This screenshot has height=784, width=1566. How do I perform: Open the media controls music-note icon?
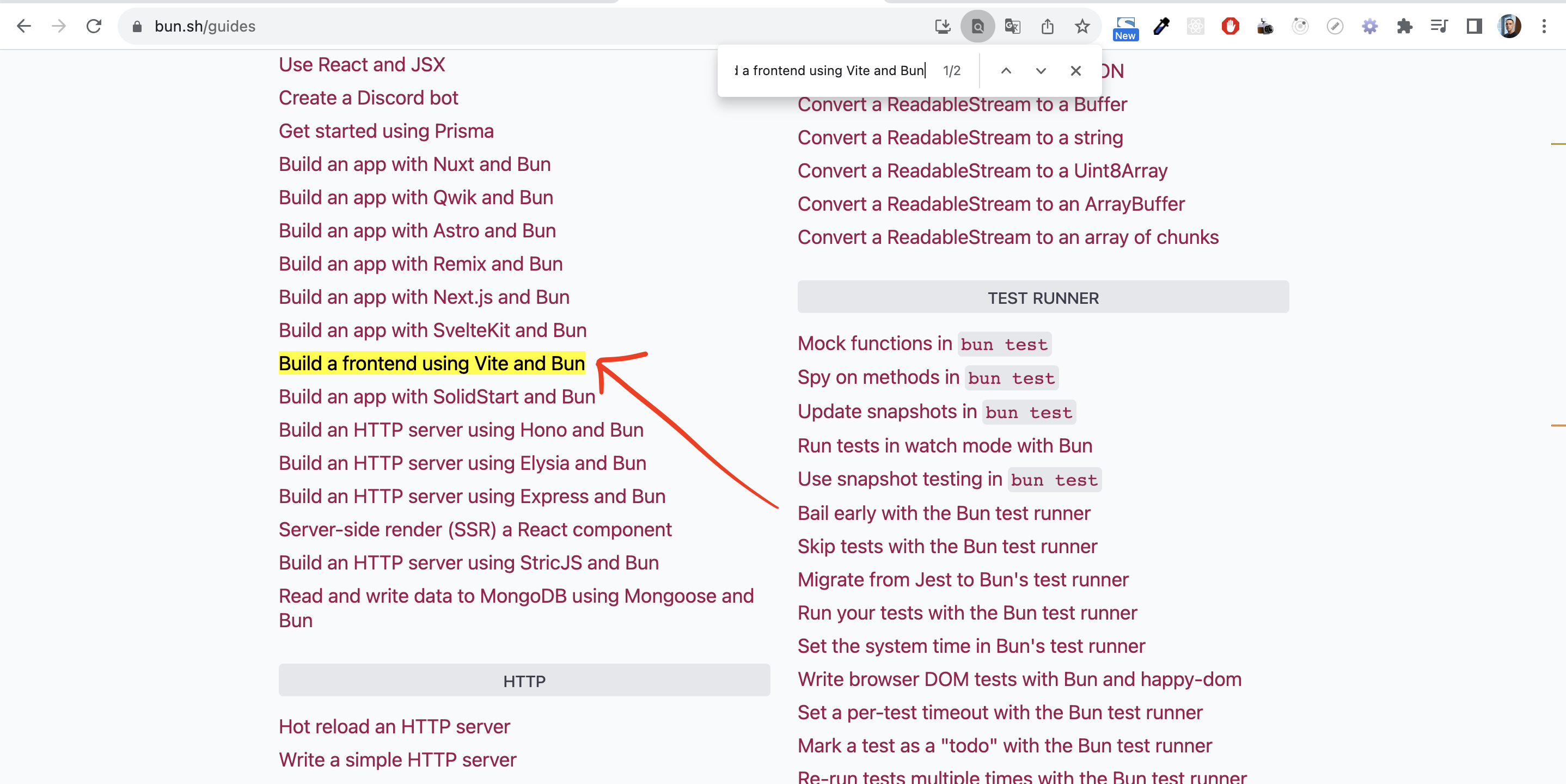(x=1439, y=26)
